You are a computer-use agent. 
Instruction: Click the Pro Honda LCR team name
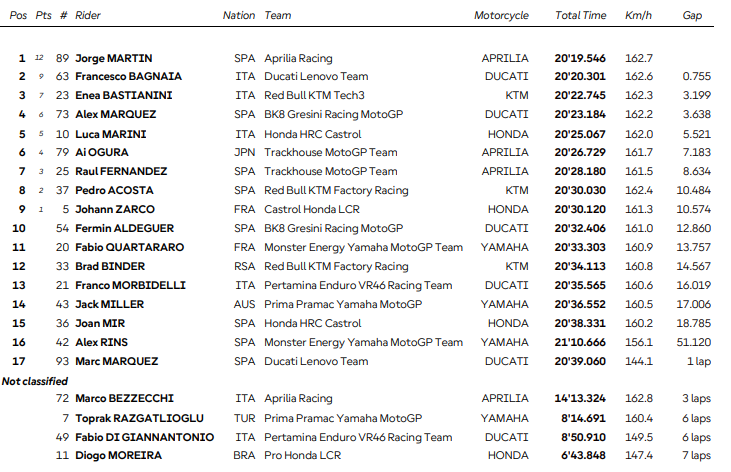[x=300, y=456]
